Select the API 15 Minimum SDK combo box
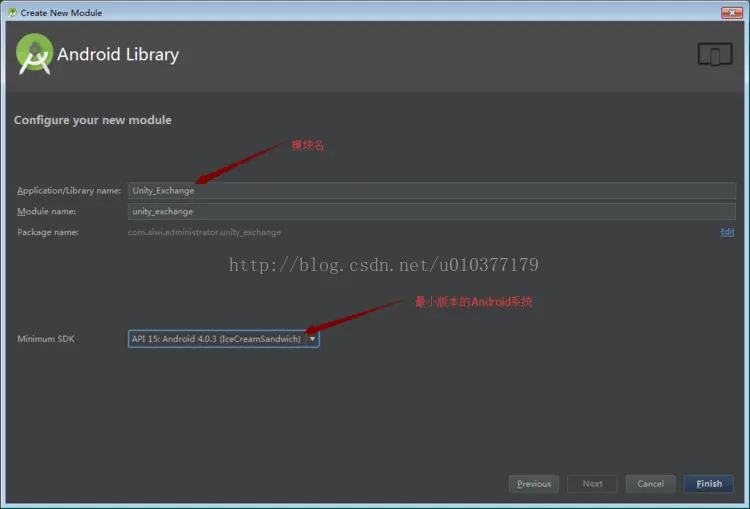Image resolution: width=750 pixels, height=509 pixels. [x=223, y=339]
